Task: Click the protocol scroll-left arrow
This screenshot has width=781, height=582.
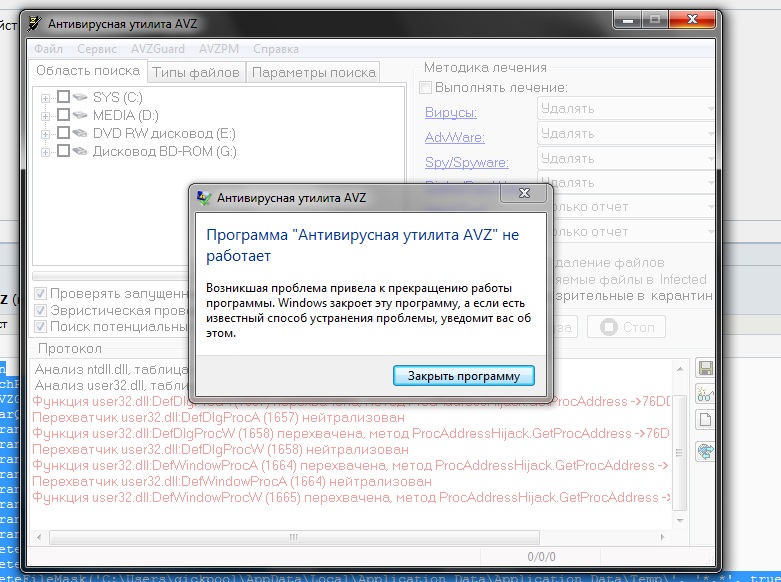Action: pyautogui.click(x=39, y=537)
